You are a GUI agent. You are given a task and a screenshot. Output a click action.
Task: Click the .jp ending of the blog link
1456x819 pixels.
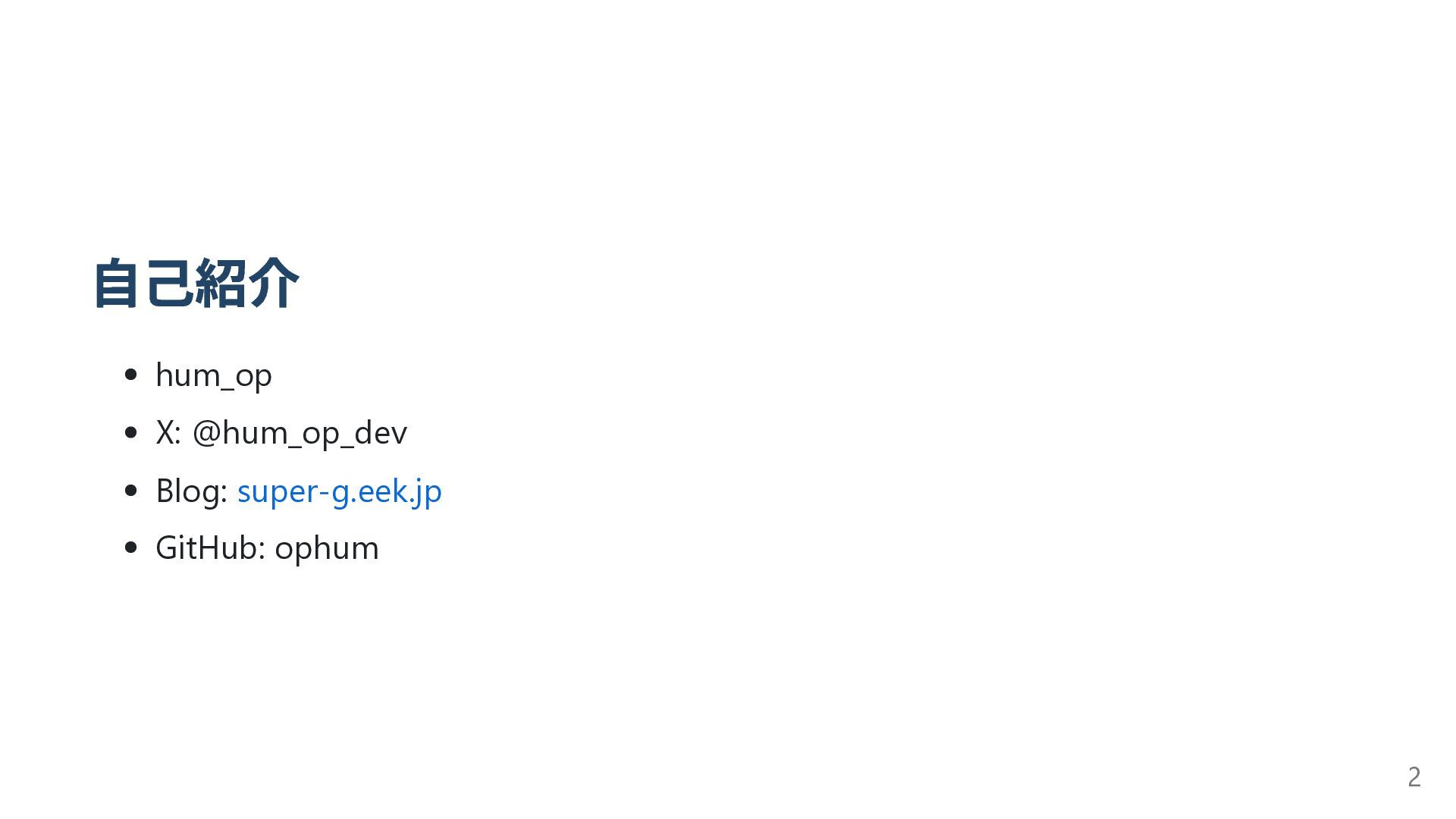426,491
